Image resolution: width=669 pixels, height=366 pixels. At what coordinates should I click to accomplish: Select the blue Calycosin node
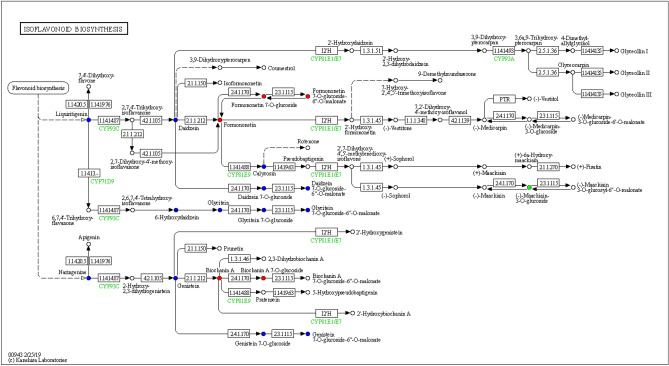click(x=264, y=166)
